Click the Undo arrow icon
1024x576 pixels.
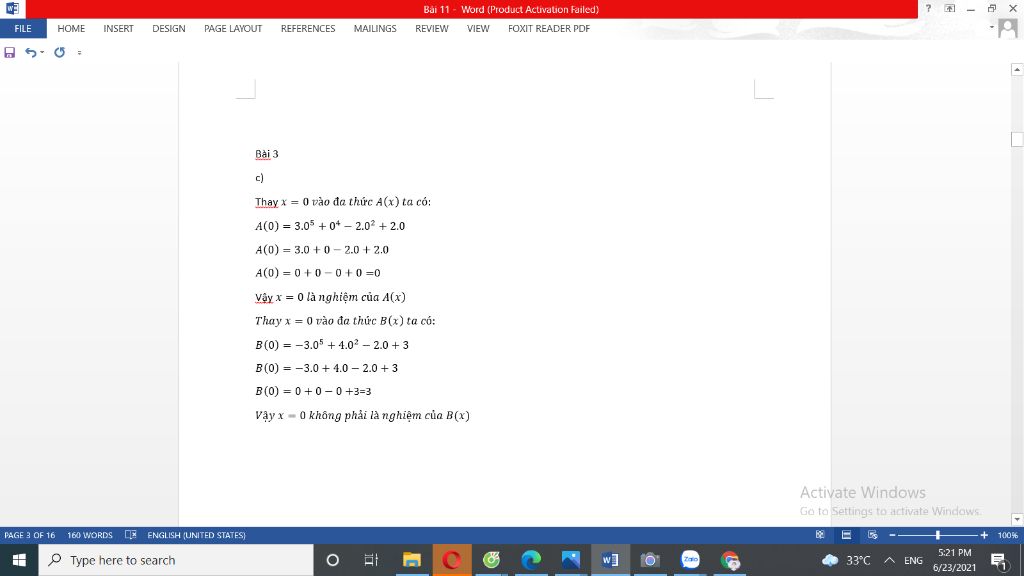[x=30, y=52]
